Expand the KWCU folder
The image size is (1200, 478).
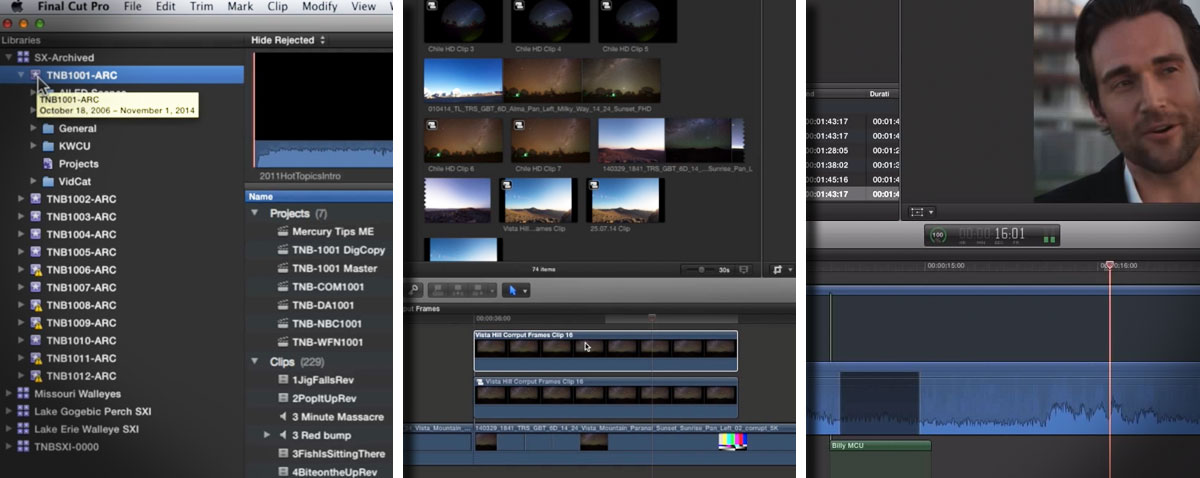(35, 145)
